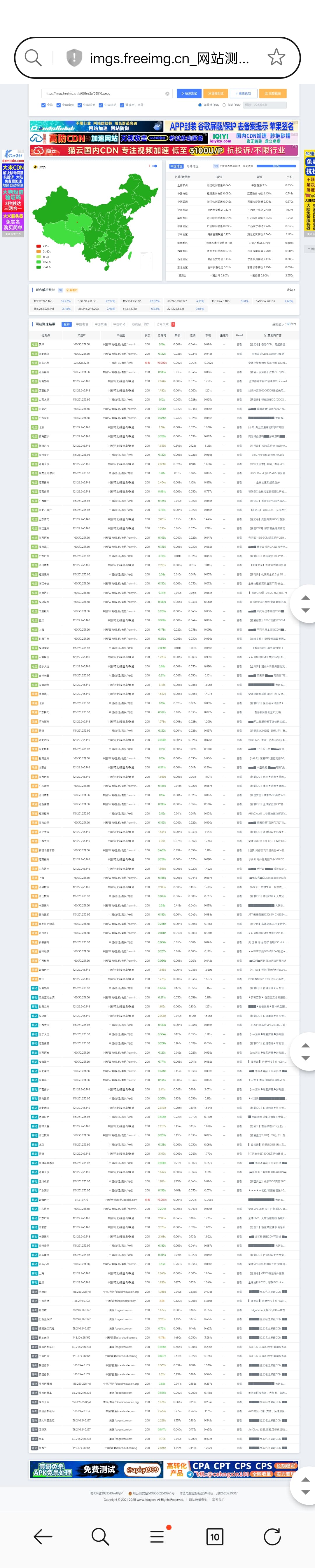
Task: Click the orange button next to 快速测试
Action: [x=215, y=94]
